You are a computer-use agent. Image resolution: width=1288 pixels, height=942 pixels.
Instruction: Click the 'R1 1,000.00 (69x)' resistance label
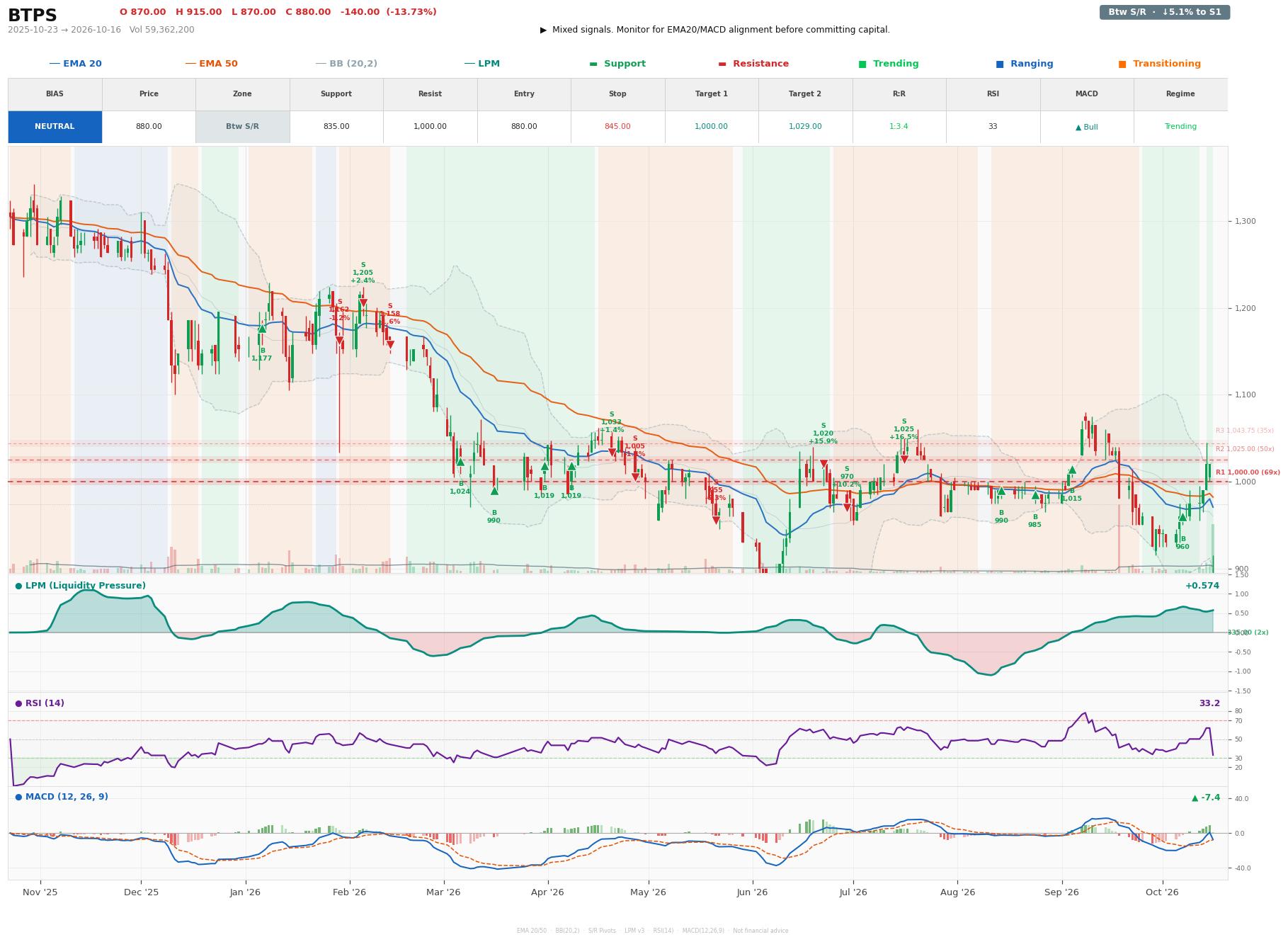tap(1248, 472)
